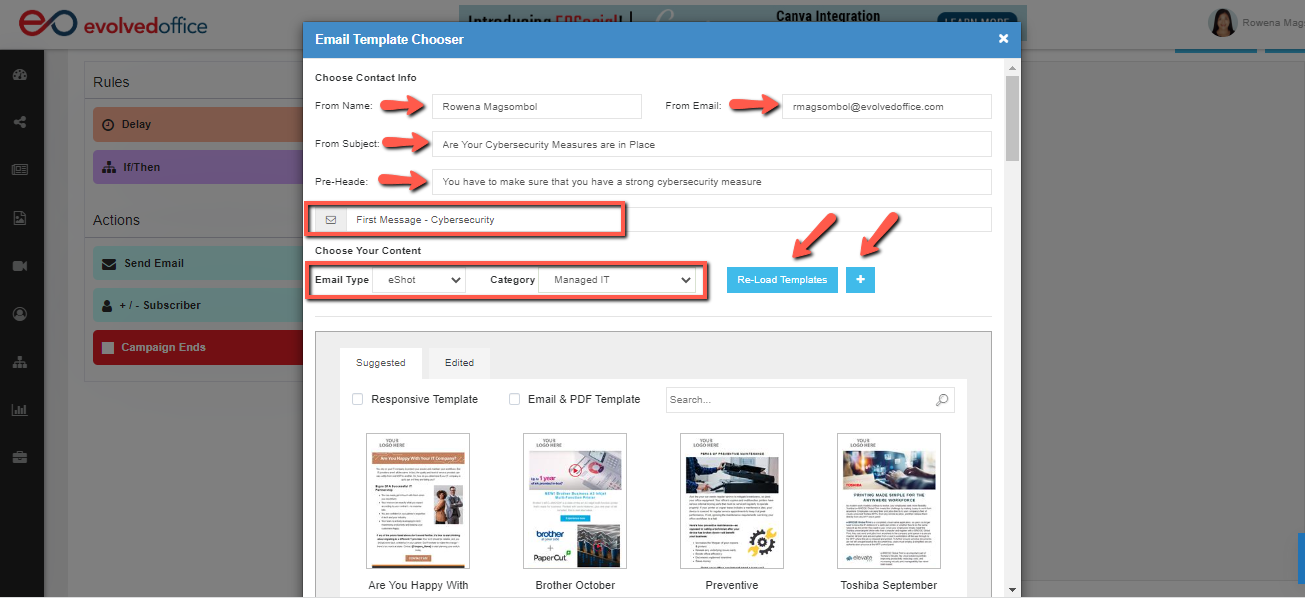Screen dimensions: 1305x601
Task: Click the dialog vertical scrollbar thumb
Action: click(x=1012, y=118)
